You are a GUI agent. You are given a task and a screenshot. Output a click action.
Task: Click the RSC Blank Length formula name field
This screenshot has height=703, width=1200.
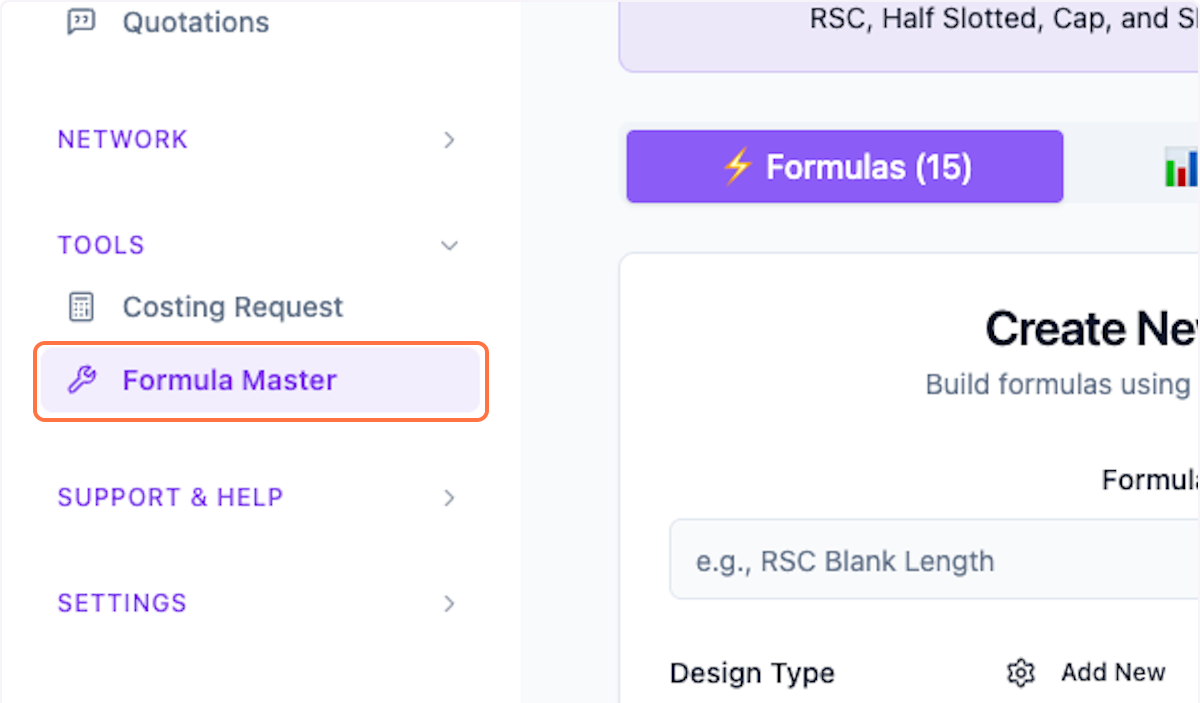click(x=930, y=560)
